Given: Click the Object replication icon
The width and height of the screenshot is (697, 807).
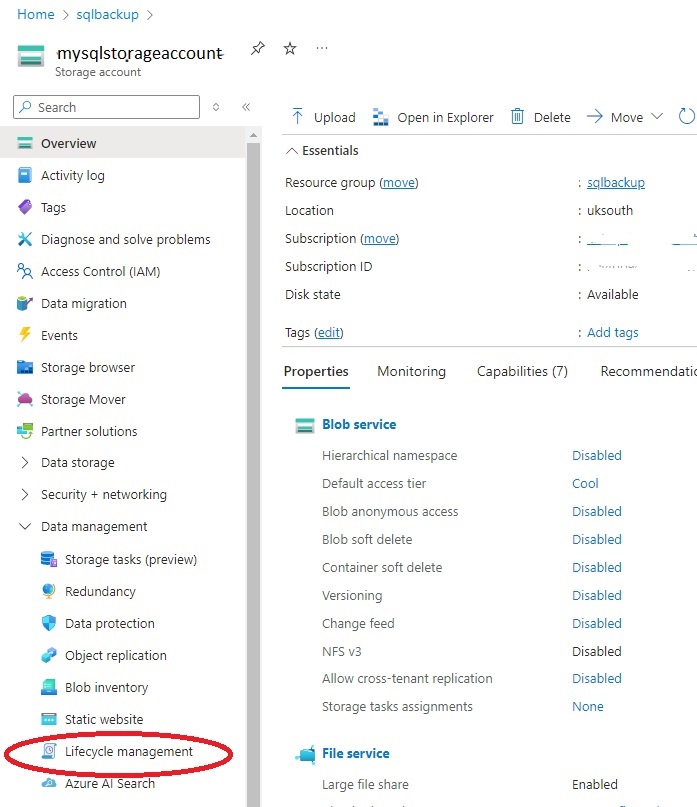Looking at the screenshot, I should (x=49, y=655).
